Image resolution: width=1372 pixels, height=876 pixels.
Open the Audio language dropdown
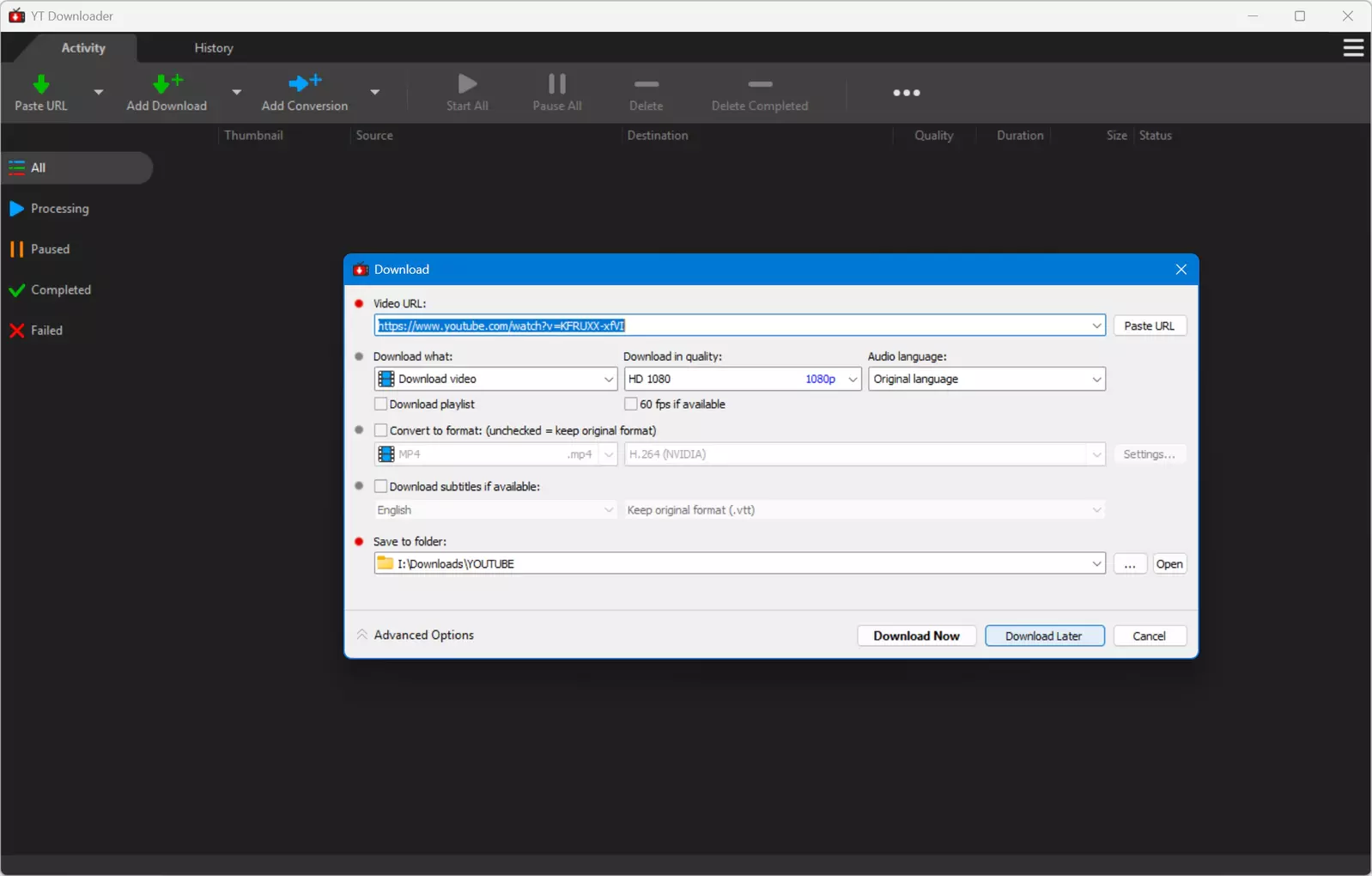(987, 380)
